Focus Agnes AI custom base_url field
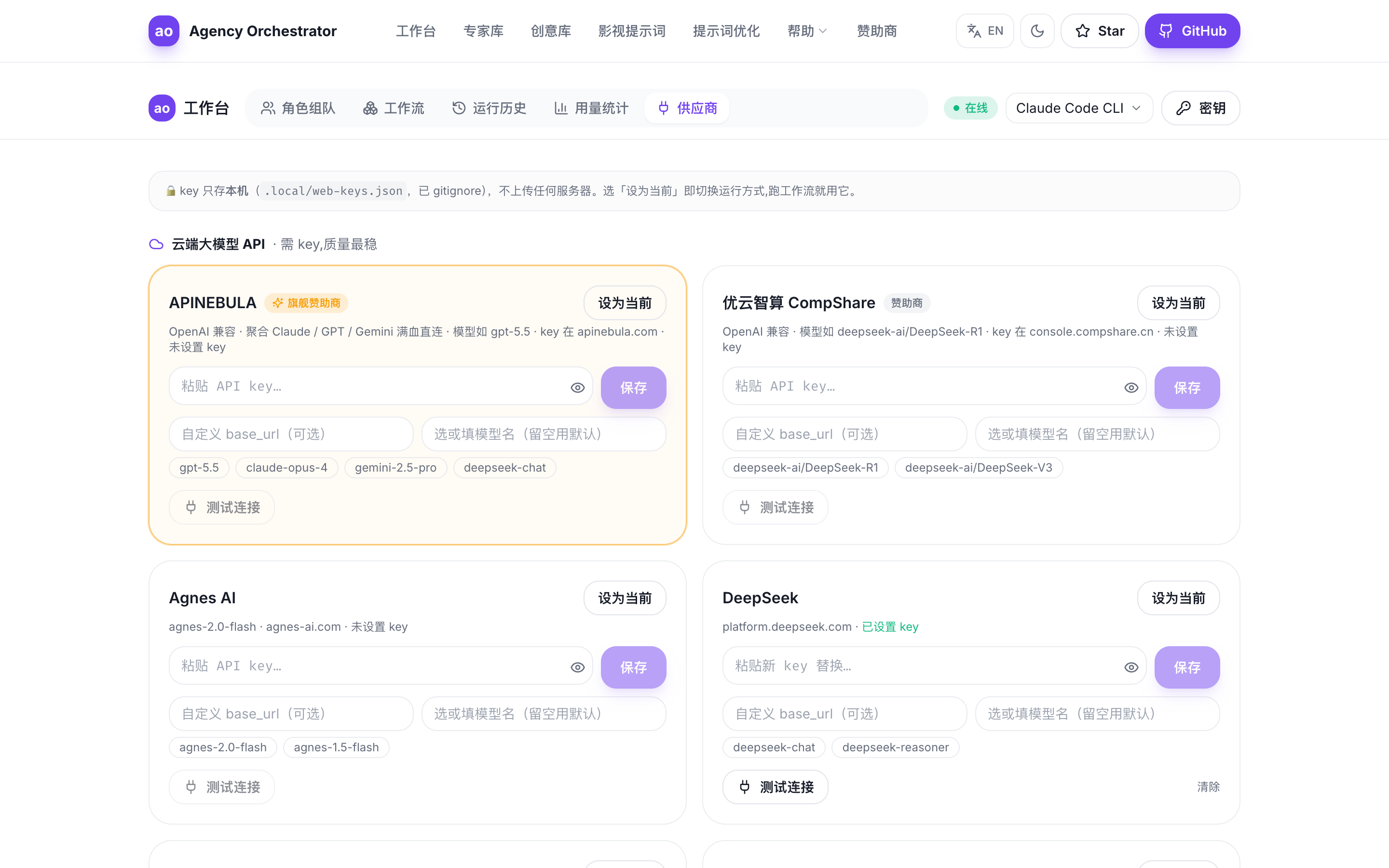The image size is (1389, 868). pyautogui.click(x=291, y=714)
